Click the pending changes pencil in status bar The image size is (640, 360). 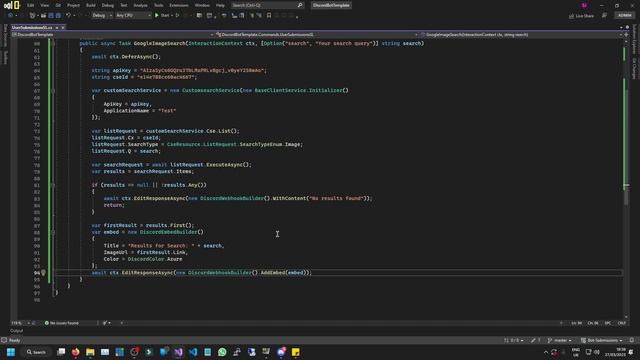coord(536,340)
